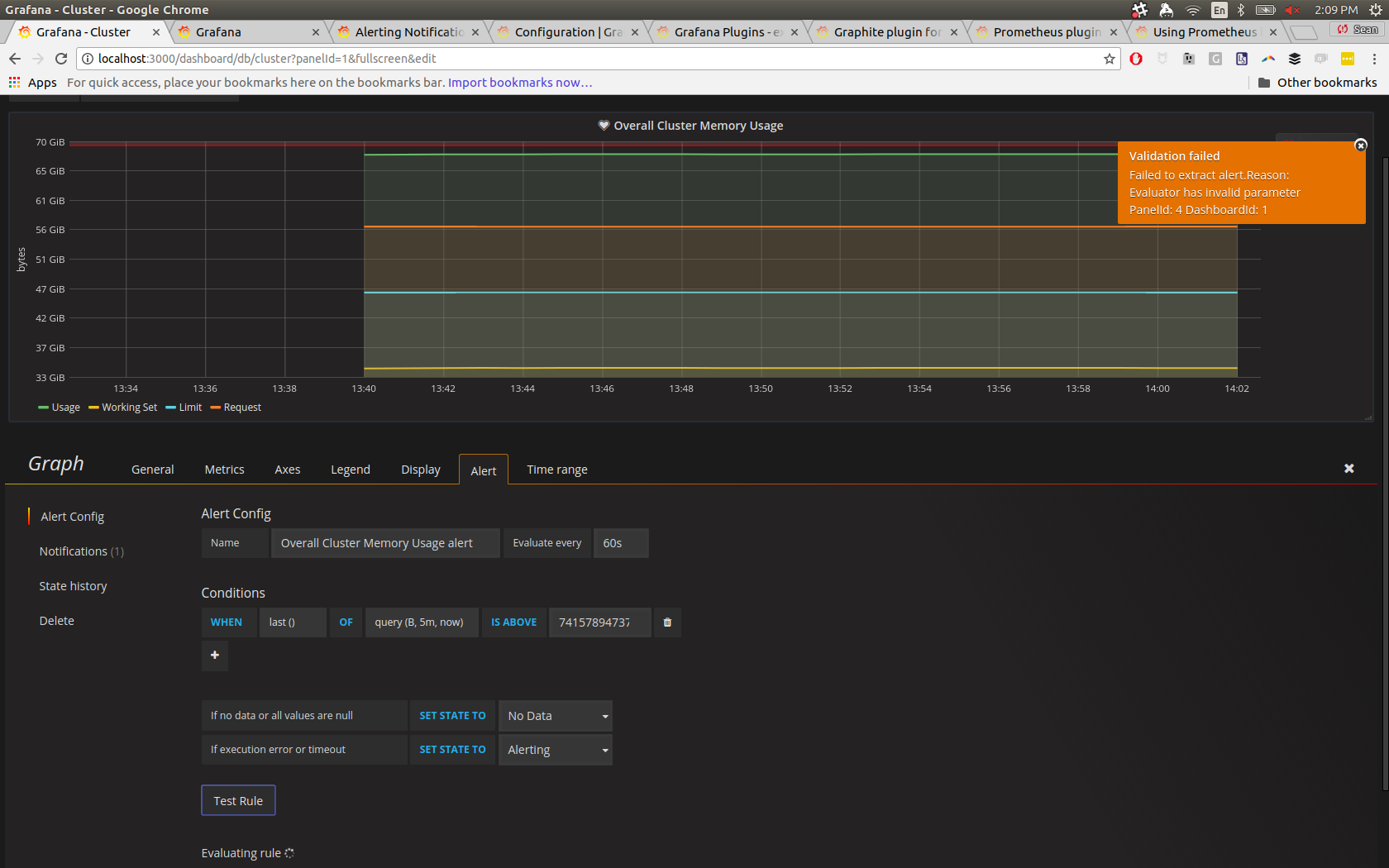Edit query (B, 5m, now) parameters
This screenshot has height=868, width=1389.
[x=422, y=622]
